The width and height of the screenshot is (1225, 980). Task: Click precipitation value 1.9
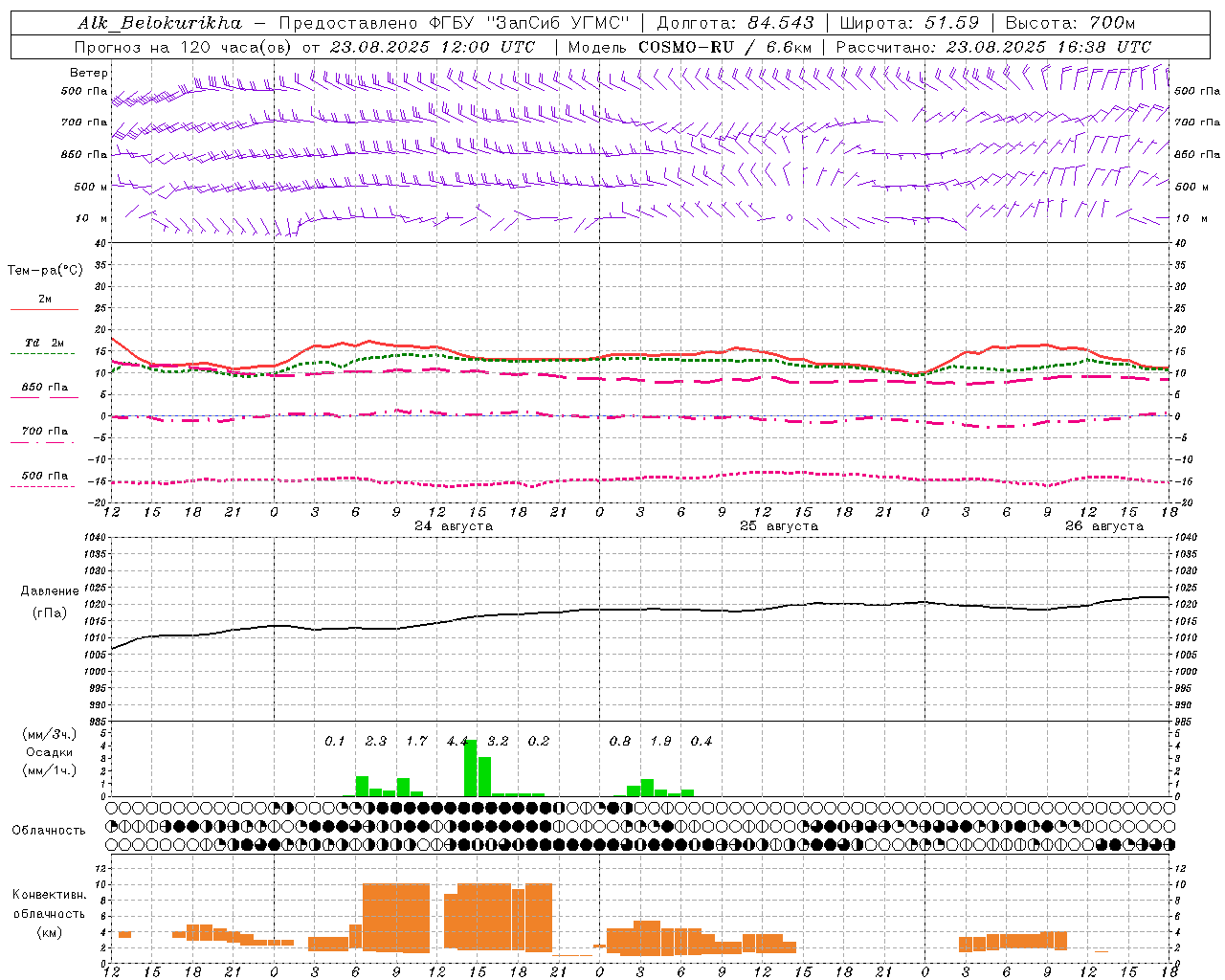[x=660, y=742]
